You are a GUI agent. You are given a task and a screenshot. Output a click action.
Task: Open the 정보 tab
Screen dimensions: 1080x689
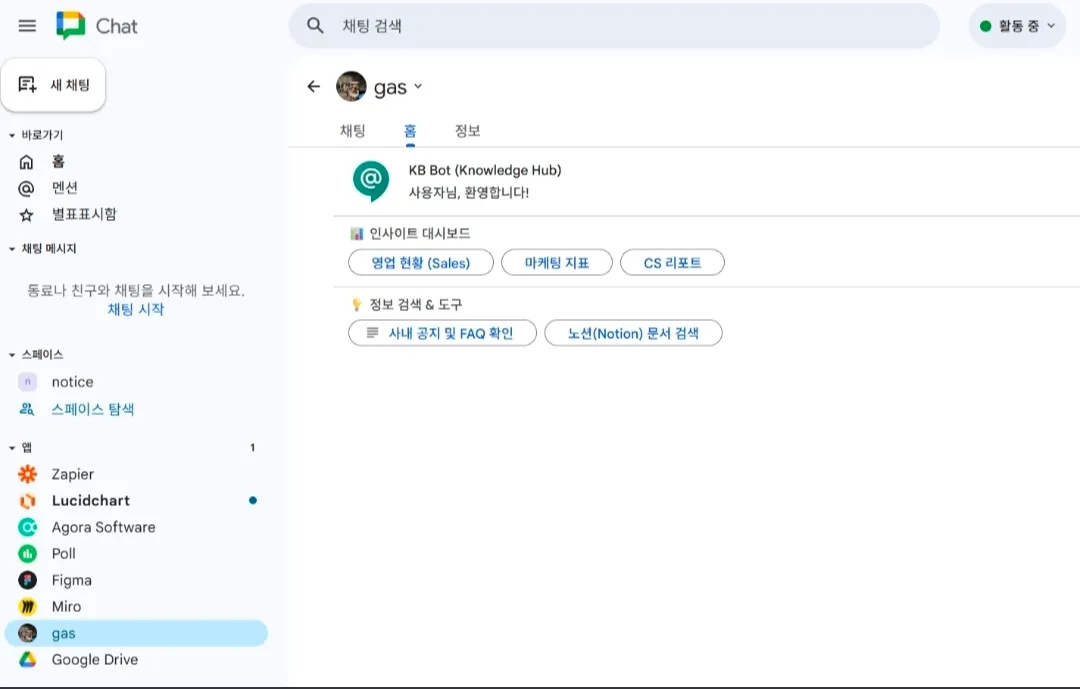(x=467, y=131)
